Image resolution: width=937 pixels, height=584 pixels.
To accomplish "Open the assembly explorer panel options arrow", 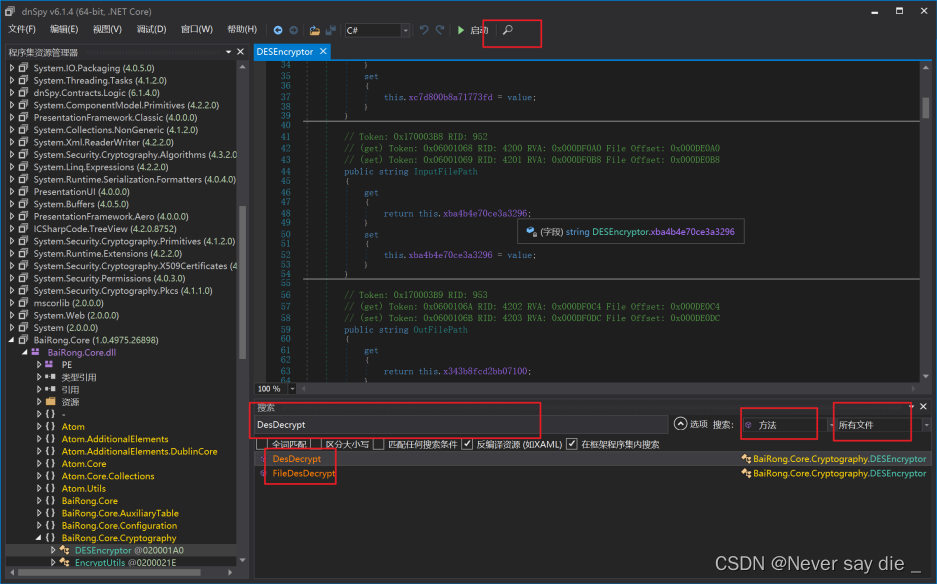I will [228, 52].
